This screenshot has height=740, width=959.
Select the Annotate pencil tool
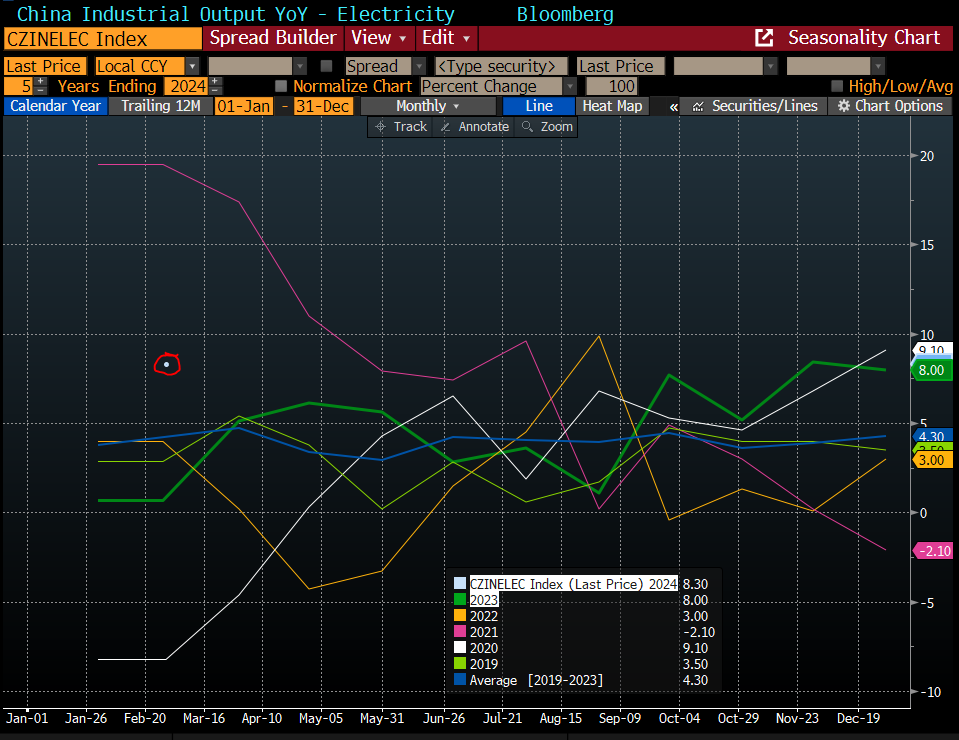475,127
